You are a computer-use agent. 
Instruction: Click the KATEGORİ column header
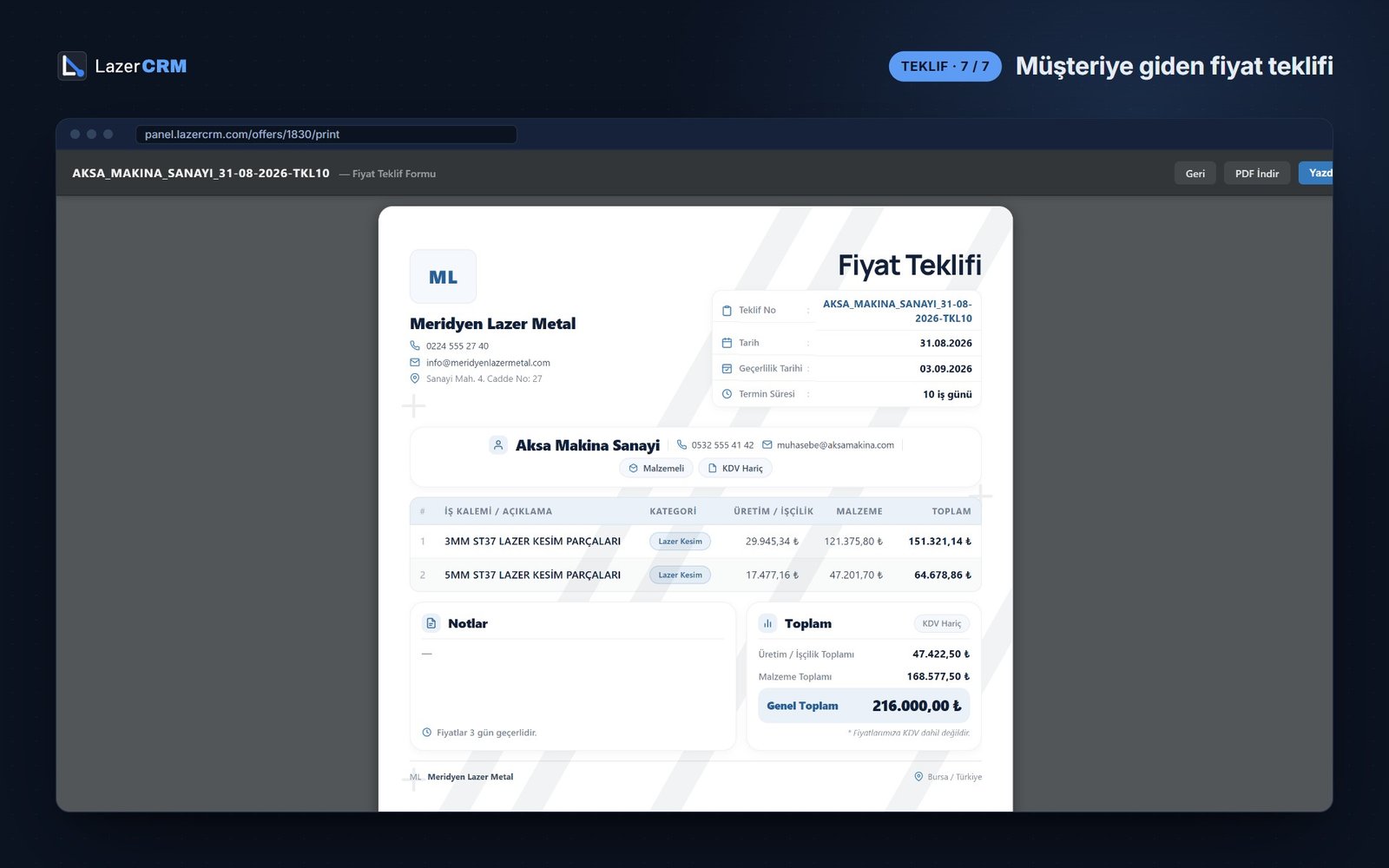tap(673, 511)
